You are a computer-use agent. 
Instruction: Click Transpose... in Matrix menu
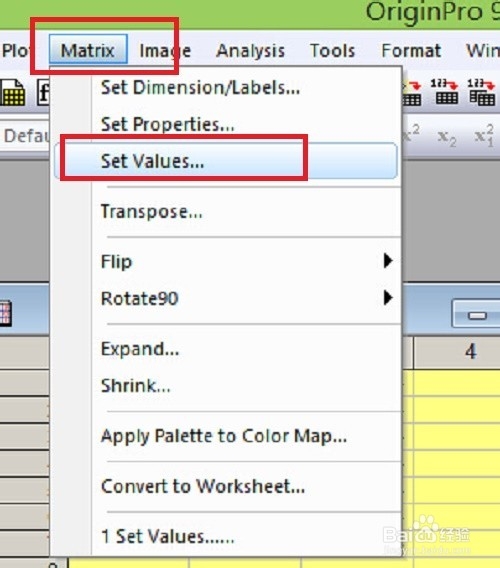tap(226, 211)
